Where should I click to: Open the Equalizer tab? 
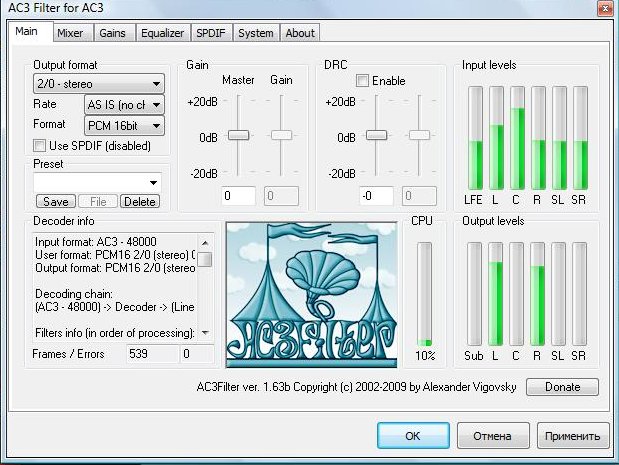point(162,33)
